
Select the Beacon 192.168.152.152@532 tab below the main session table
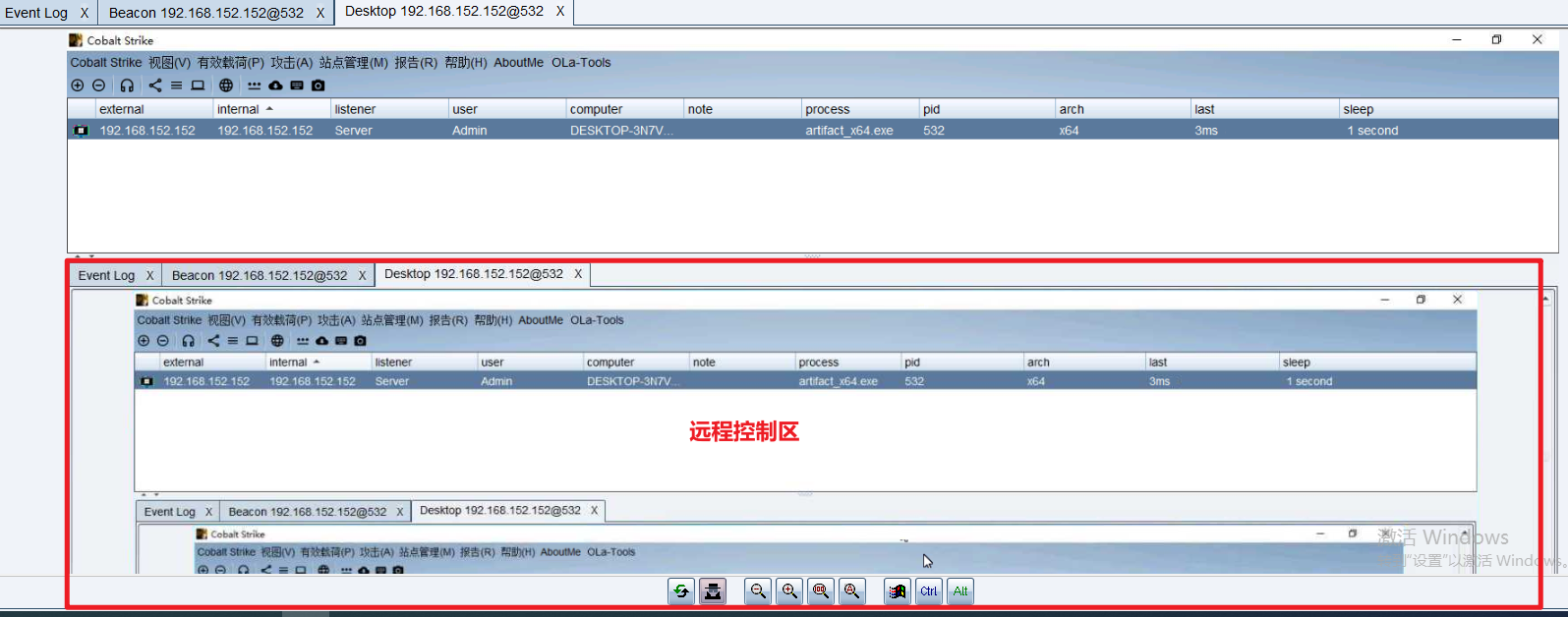(x=260, y=275)
